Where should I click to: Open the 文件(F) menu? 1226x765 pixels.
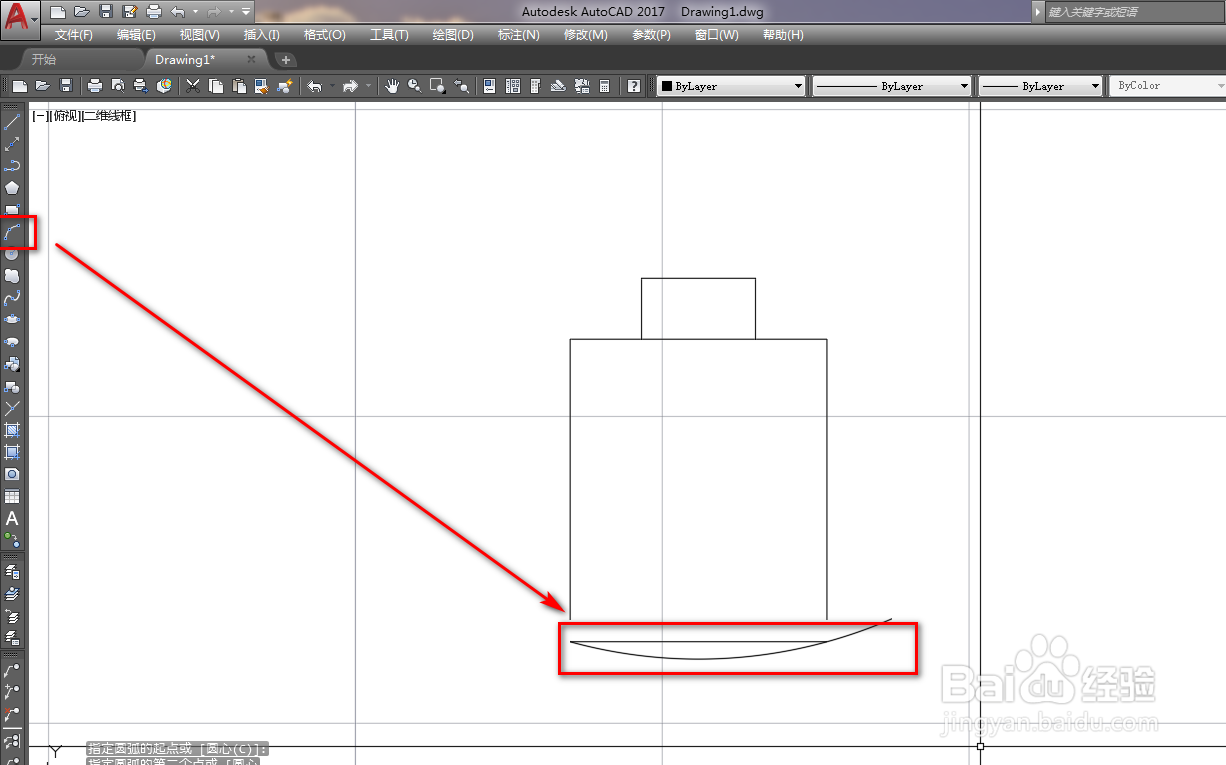pyautogui.click(x=74, y=35)
